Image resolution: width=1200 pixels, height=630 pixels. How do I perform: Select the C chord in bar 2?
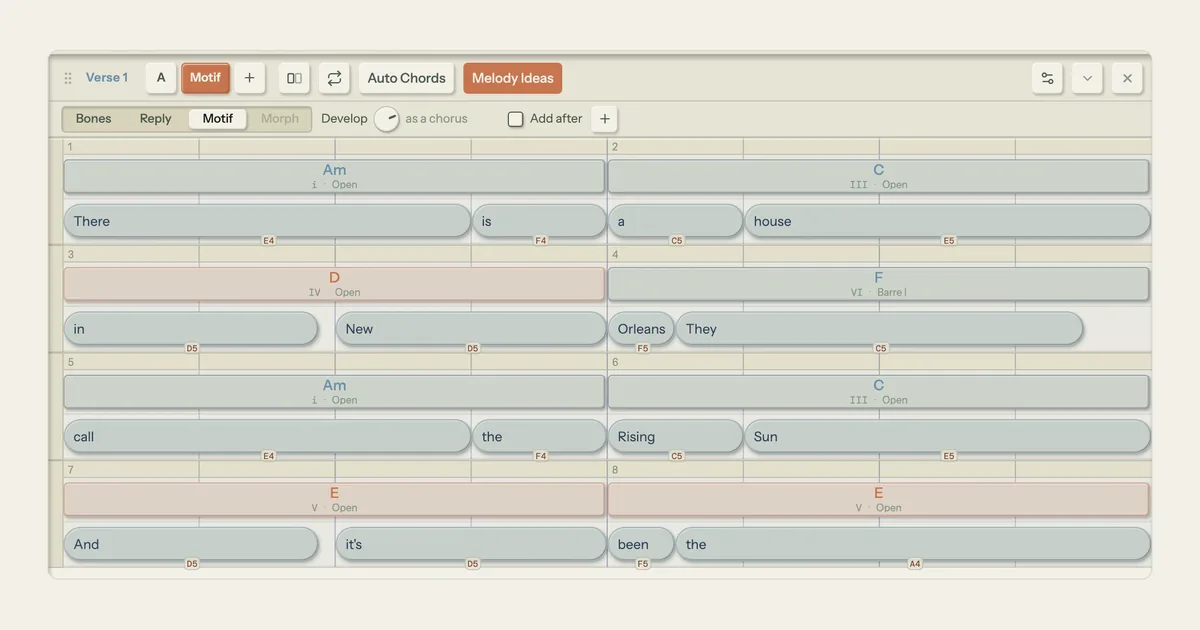878,176
